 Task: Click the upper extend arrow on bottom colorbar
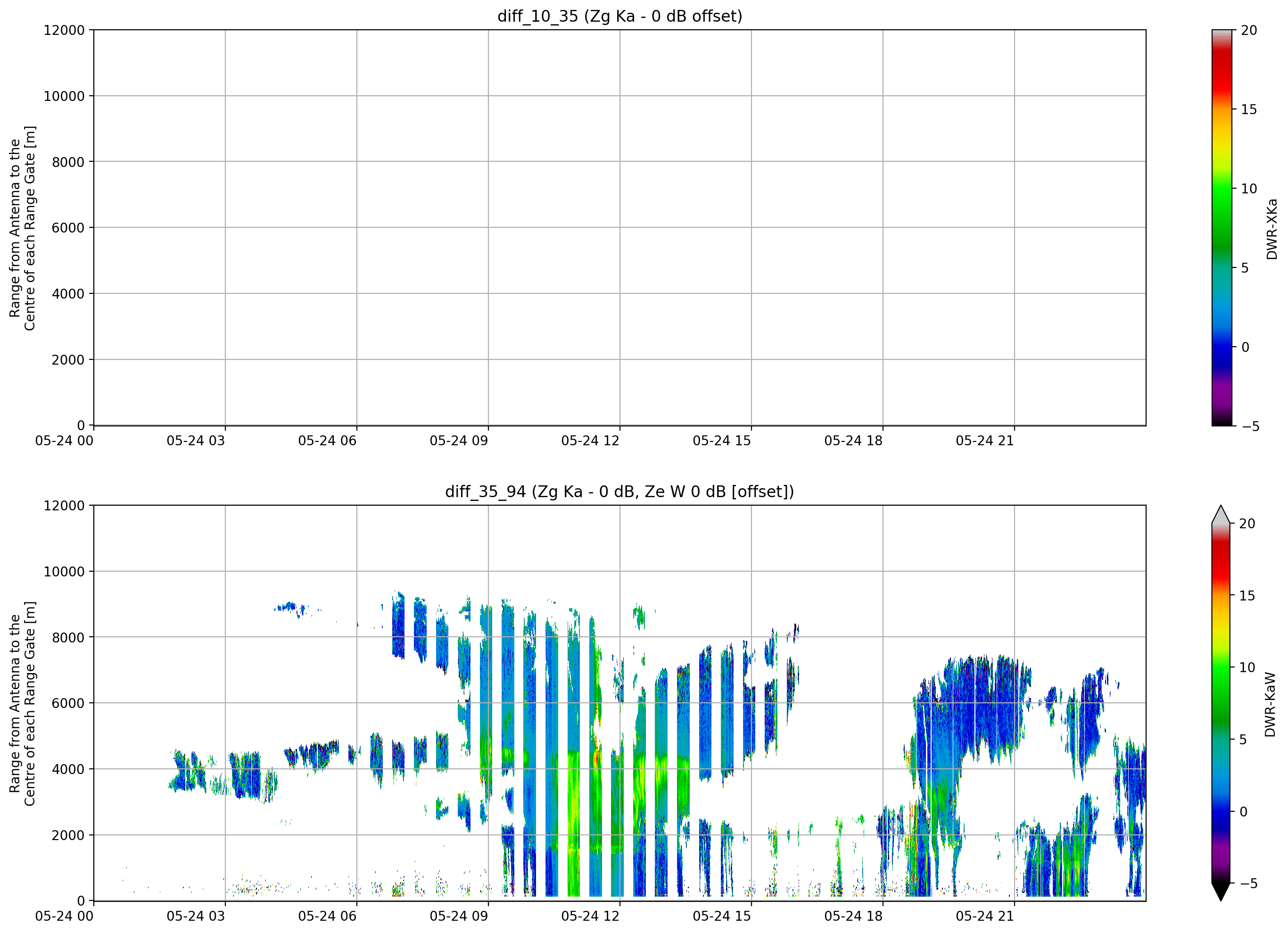click(x=1221, y=514)
